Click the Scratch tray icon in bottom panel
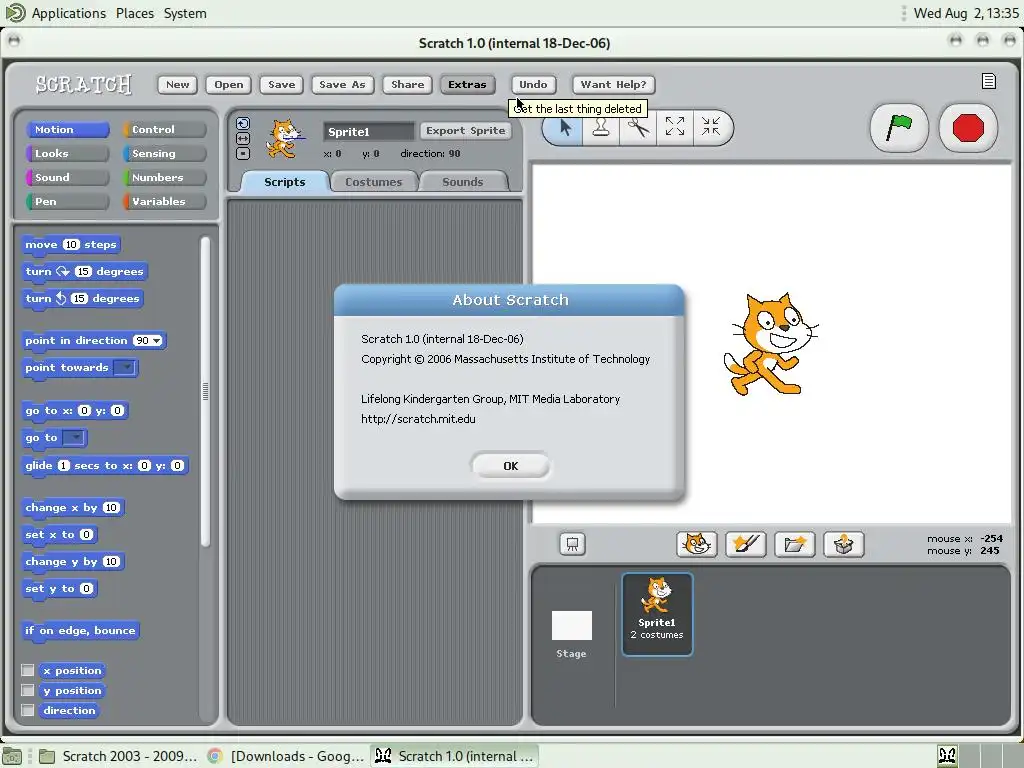The width and height of the screenshot is (1024, 768). [x=947, y=756]
